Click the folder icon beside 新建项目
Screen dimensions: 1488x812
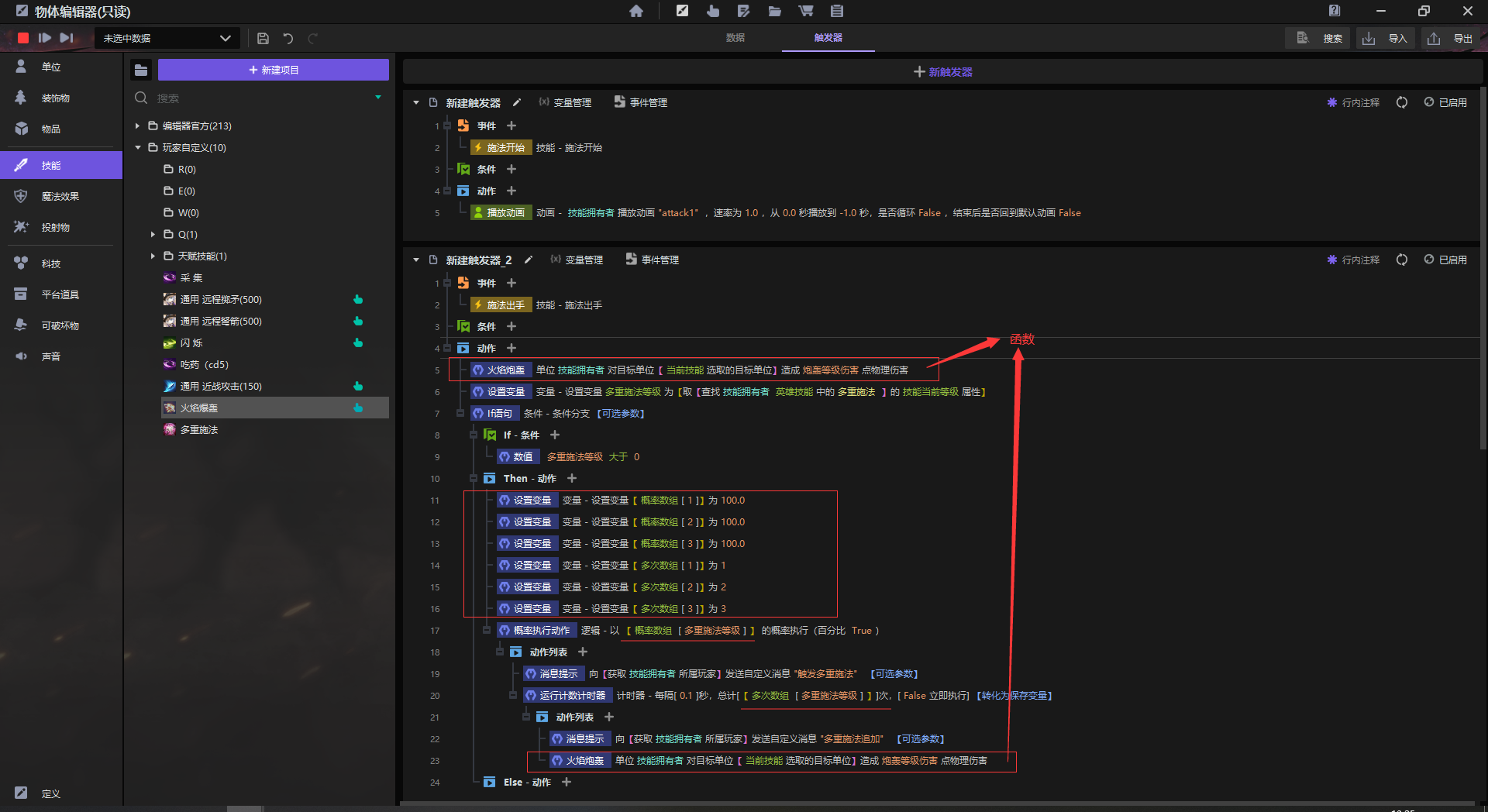141,71
